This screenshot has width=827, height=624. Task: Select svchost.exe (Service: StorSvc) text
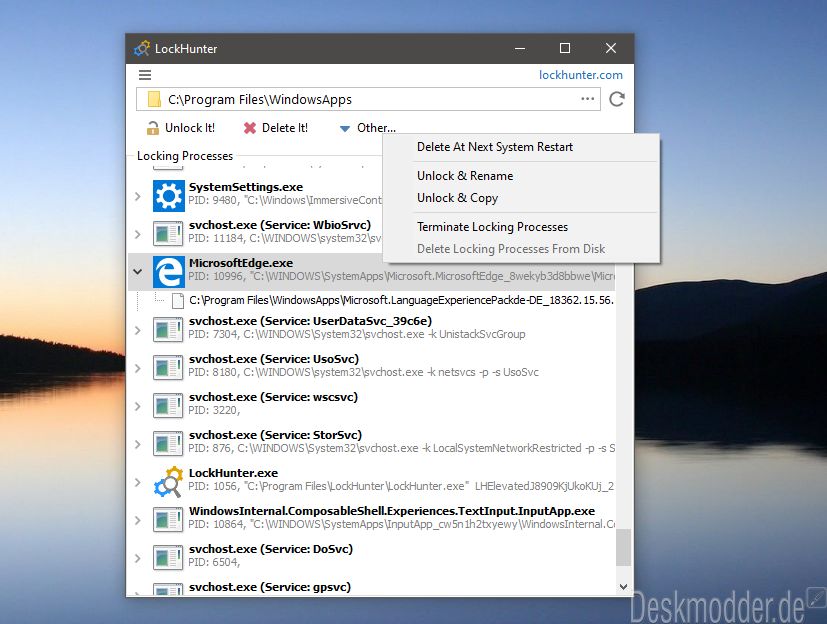coord(275,435)
